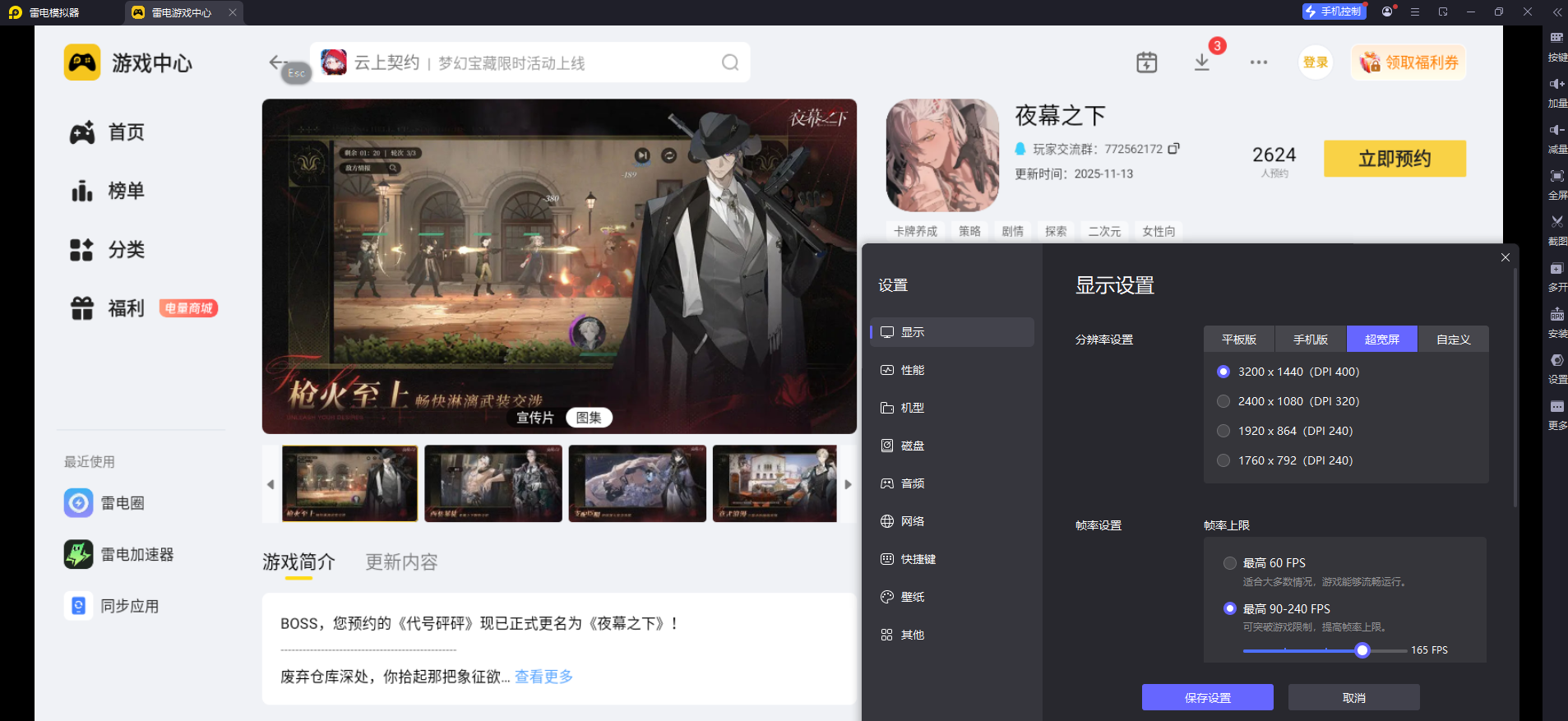Open the three-dot more menu in header
The width and height of the screenshot is (1568, 721).
click(1259, 62)
